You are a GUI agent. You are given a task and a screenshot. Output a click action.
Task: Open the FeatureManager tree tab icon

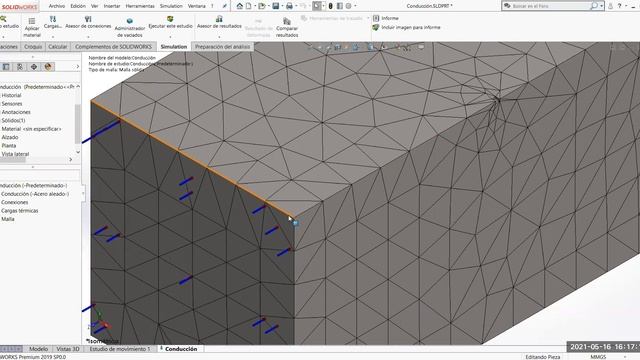tap(6, 67)
